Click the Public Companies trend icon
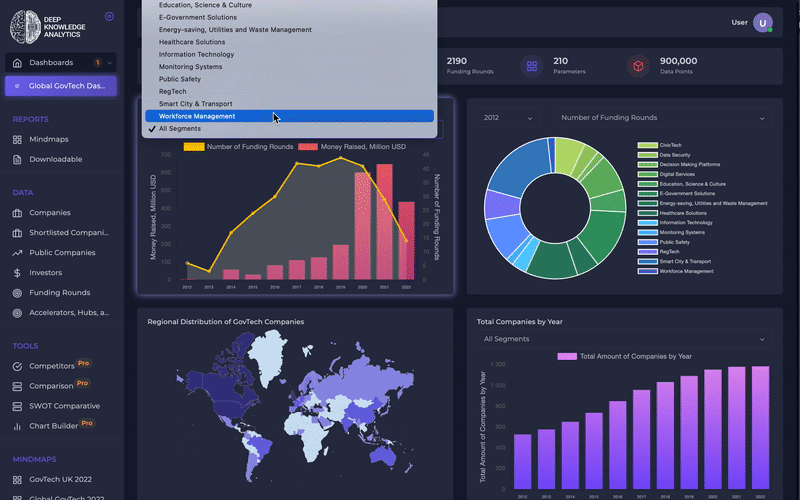 point(17,253)
